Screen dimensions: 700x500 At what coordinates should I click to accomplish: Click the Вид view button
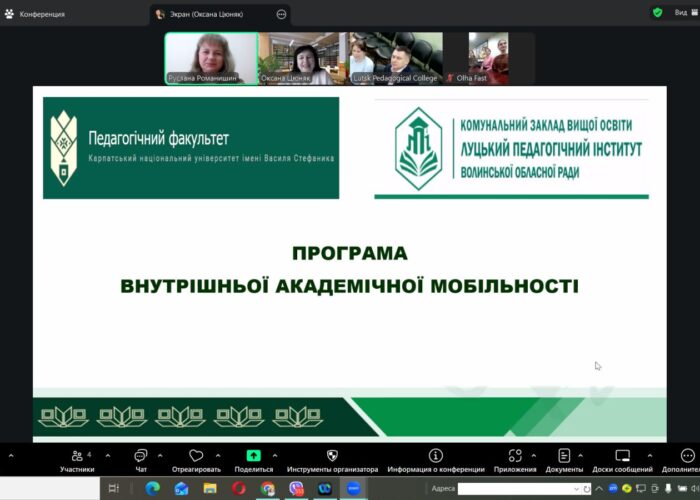coord(682,13)
